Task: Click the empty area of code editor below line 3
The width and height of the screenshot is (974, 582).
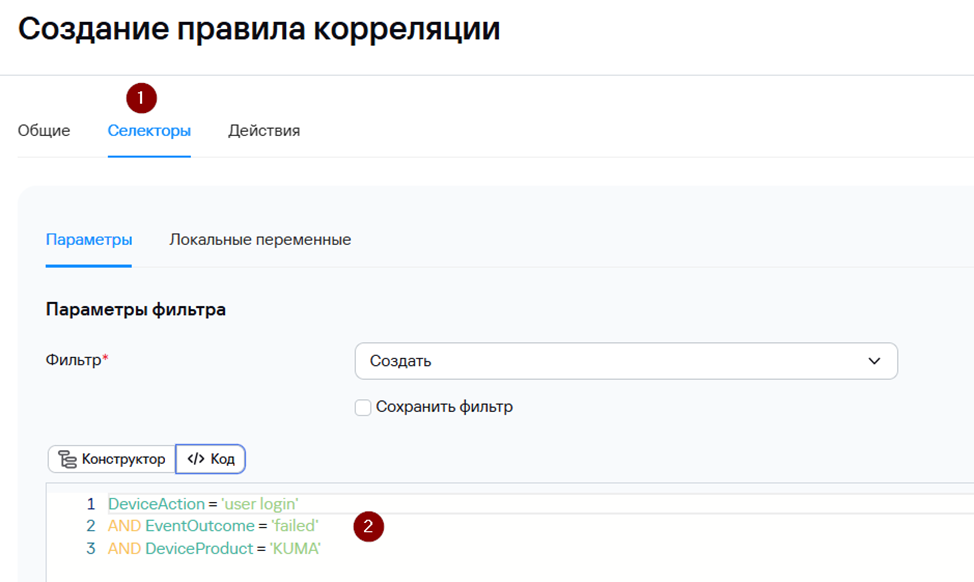Action: [509, 571]
